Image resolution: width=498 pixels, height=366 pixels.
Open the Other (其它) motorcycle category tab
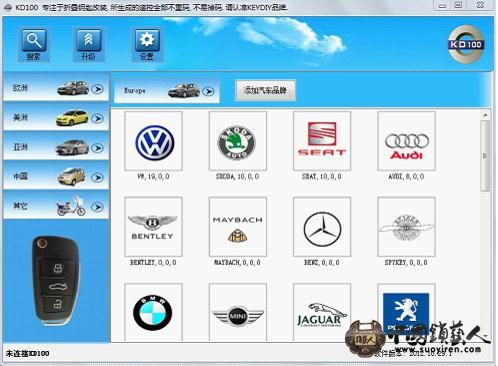[x=56, y=206]
